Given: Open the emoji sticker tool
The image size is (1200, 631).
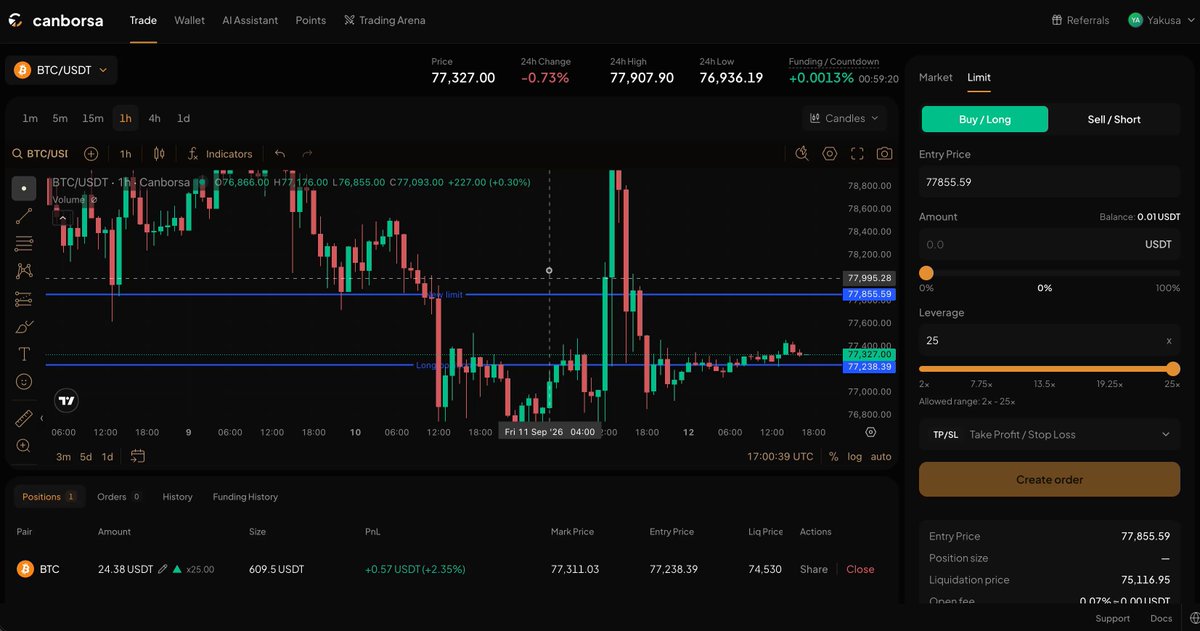Looking at the screenshot, I should (x=24, y=382).
